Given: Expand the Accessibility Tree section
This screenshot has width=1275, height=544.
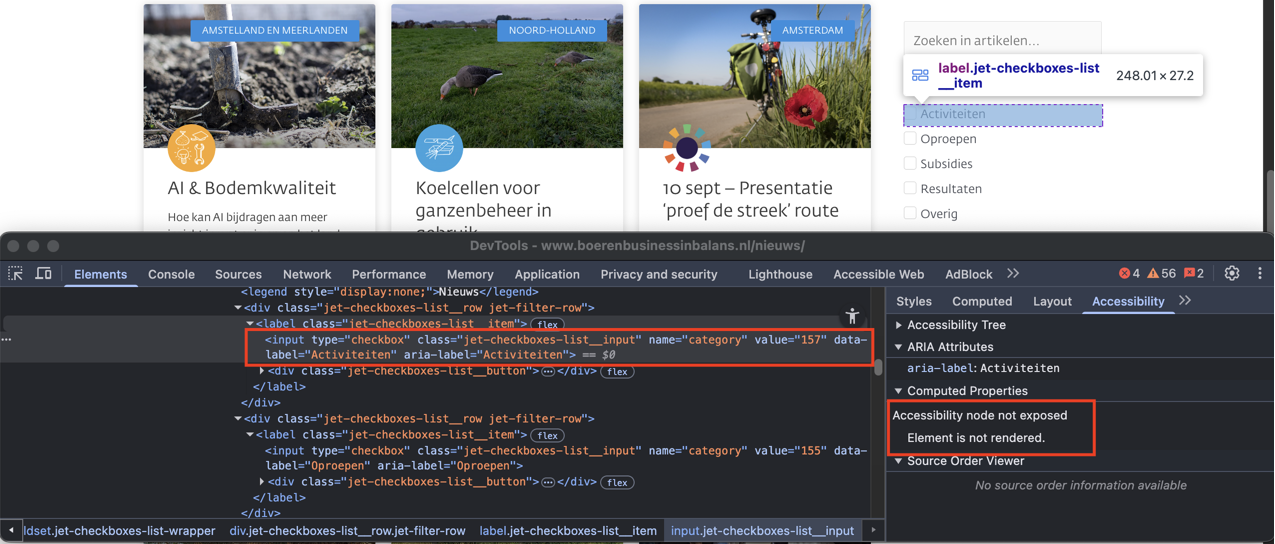Looking at the screenshot, I should pyautogui.click(x=899, y=325).
